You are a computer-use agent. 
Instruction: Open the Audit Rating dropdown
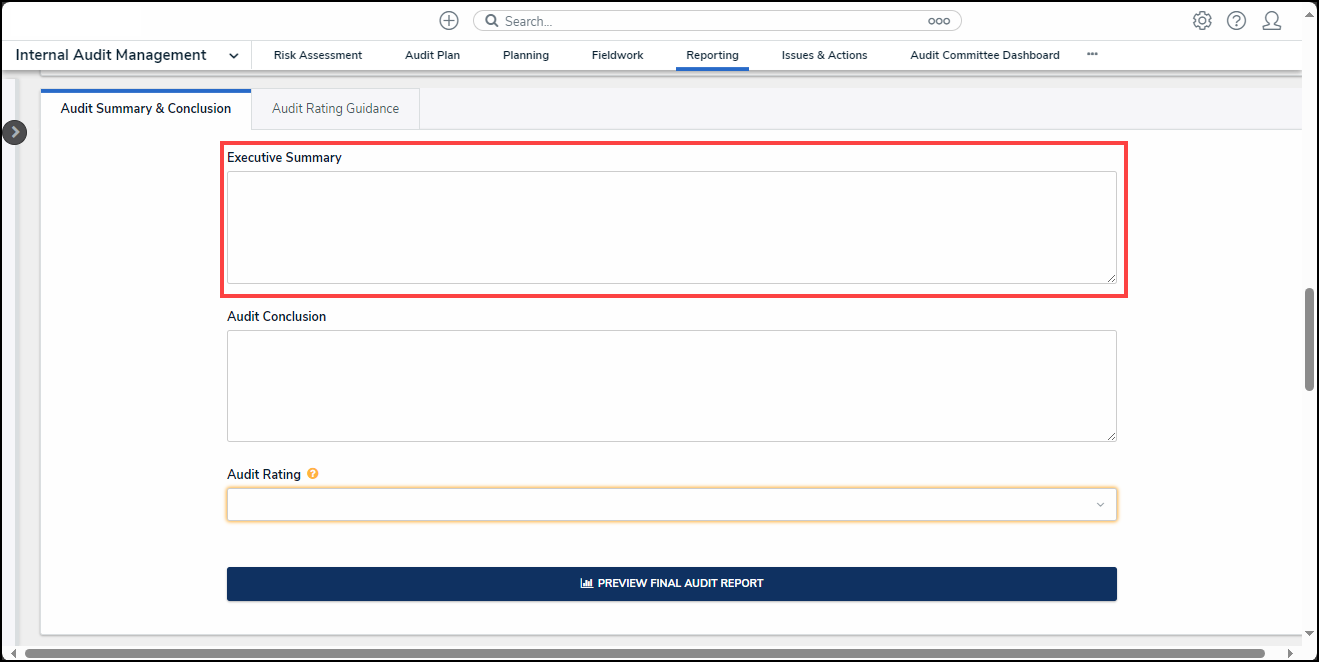click(x=672, y=504)
